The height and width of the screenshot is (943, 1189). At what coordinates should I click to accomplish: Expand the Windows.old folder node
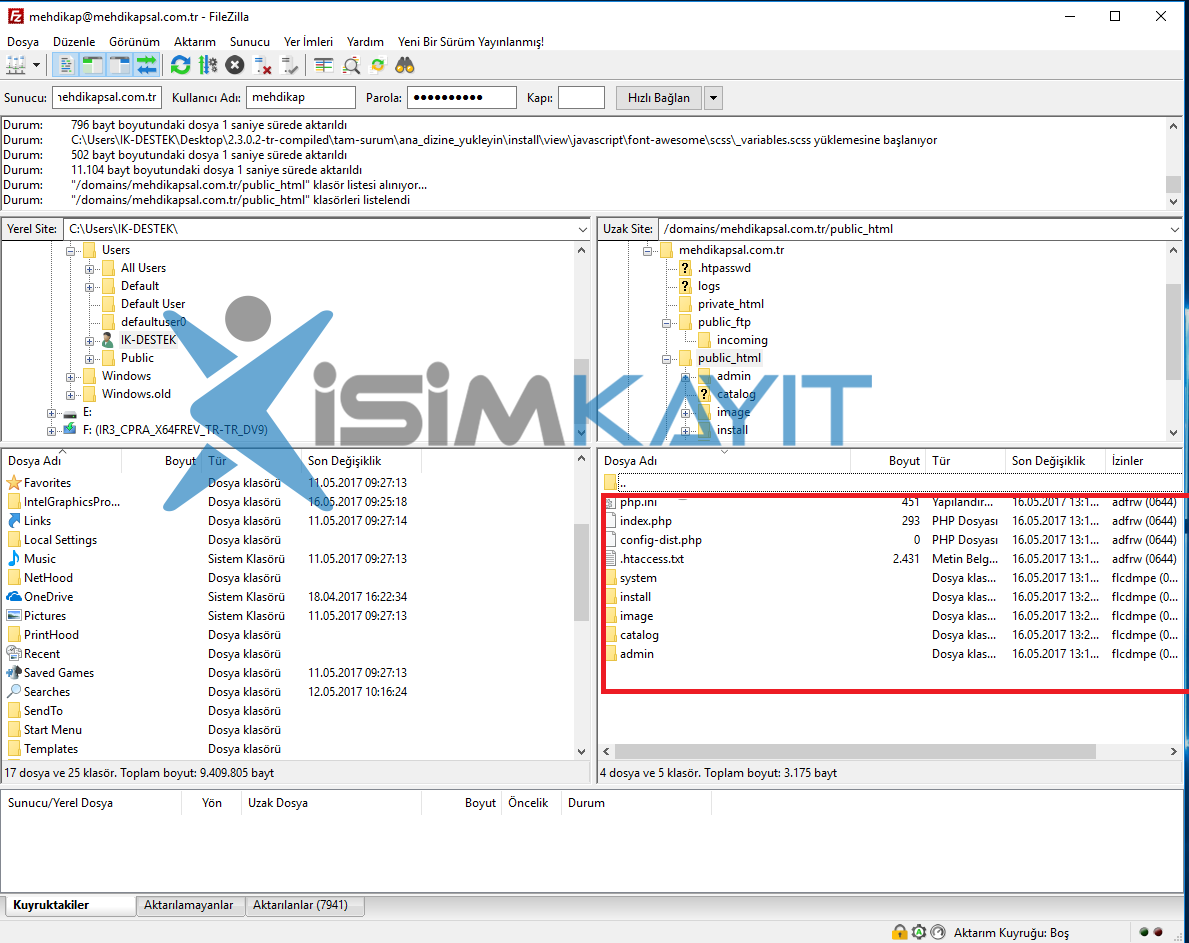[x=71, y=395]
